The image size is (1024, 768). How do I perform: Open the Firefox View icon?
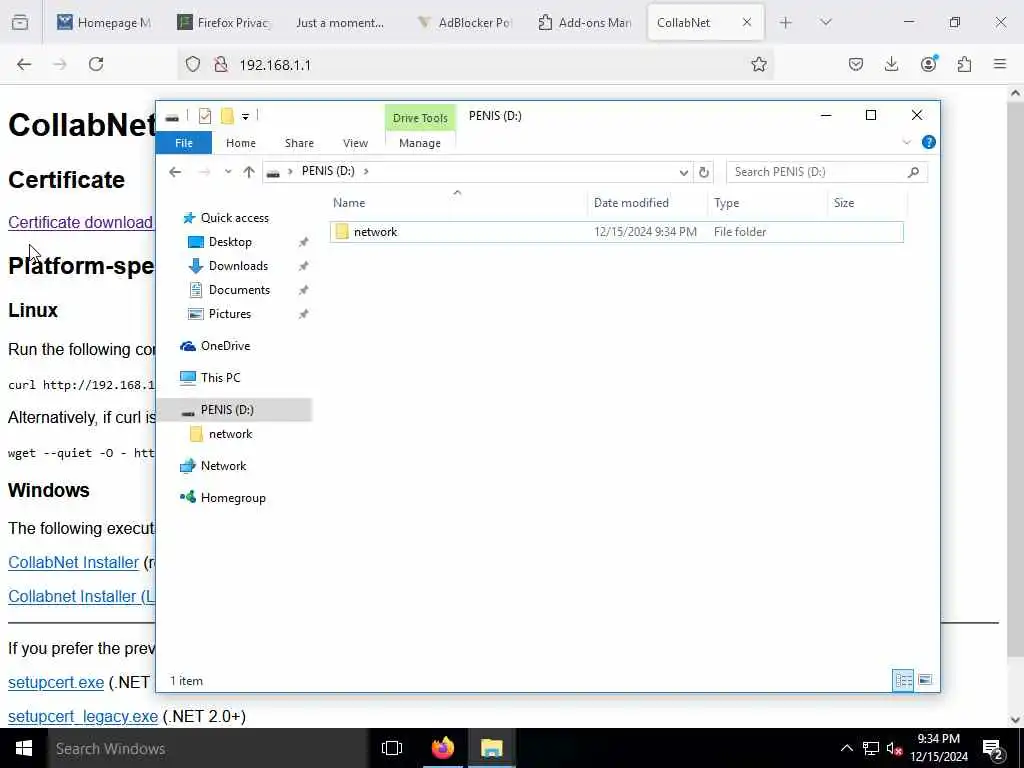click(x=20, y=22)
